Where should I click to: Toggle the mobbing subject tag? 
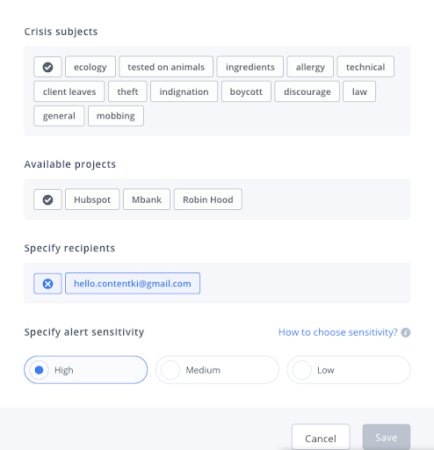tap(116, 116)
